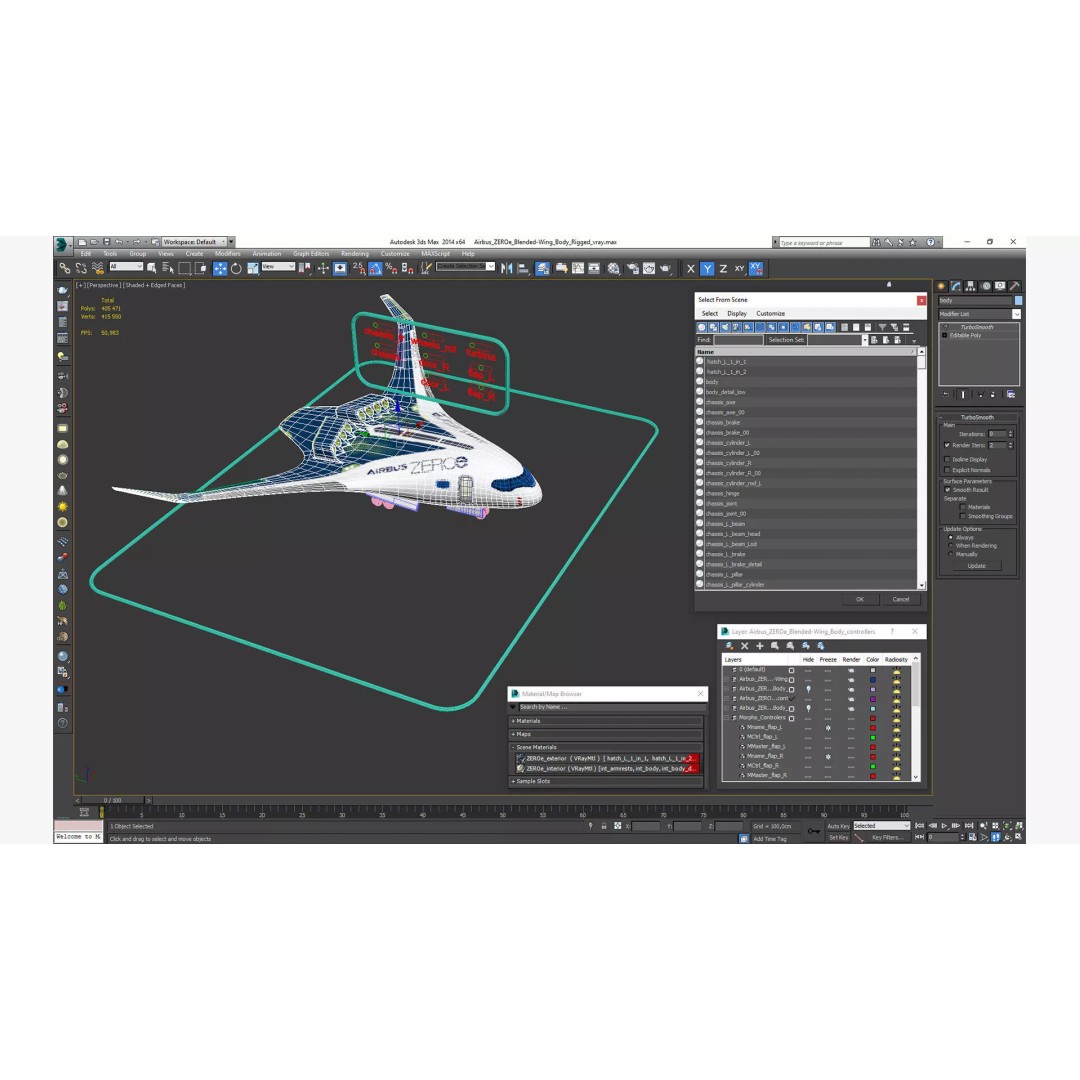
Task: Open the Mirror tool in main toolbar
Action: point(507,269)
